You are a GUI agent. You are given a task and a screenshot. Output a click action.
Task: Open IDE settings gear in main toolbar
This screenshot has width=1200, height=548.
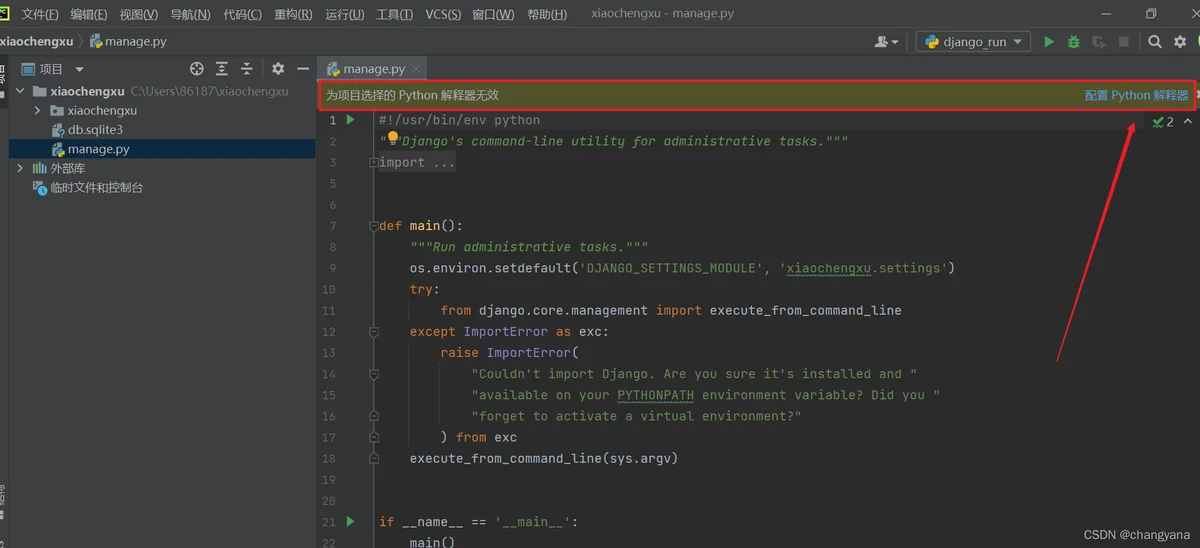point(1180,42)
